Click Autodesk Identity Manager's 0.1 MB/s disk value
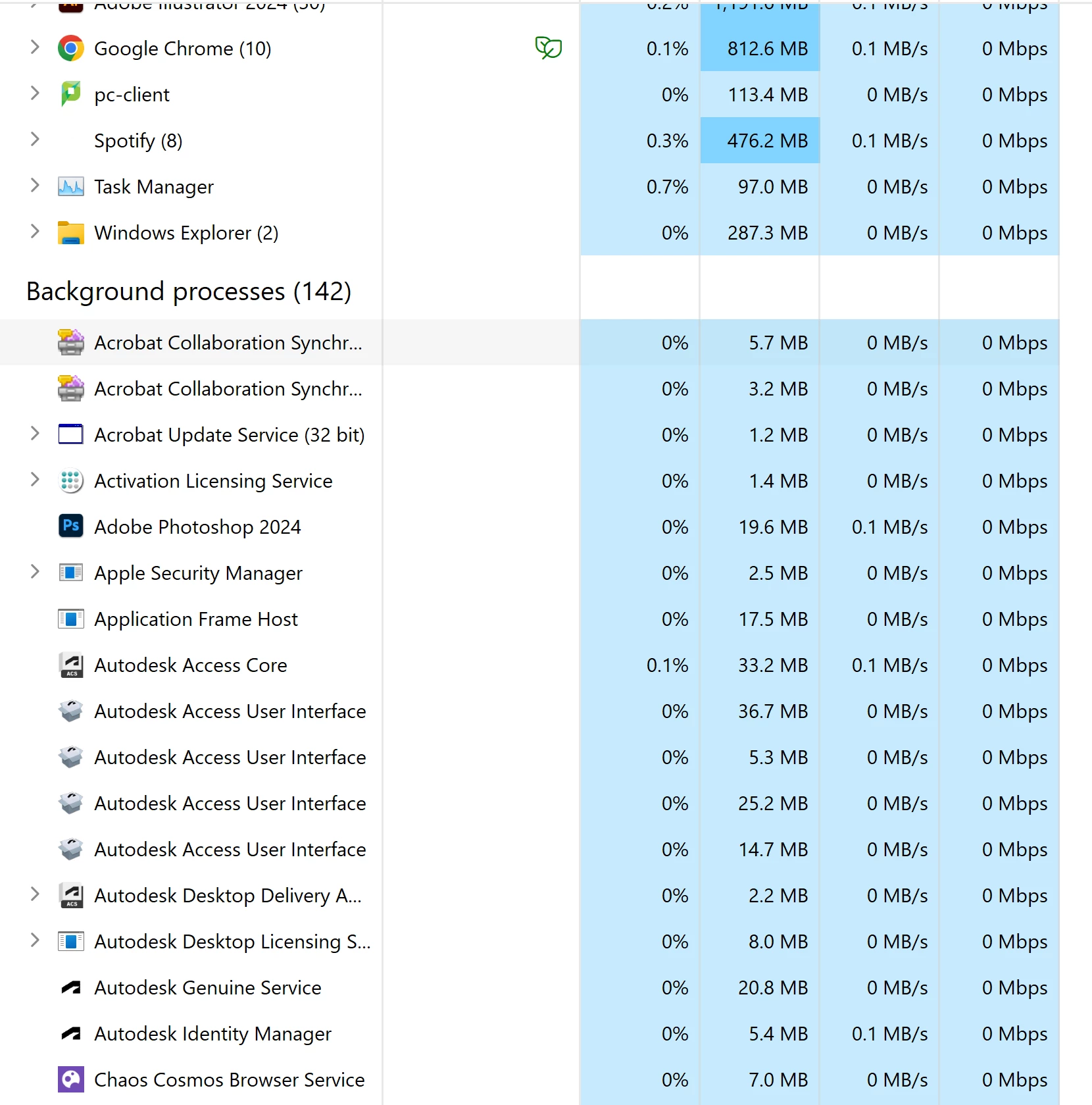The image size is (1092, 1105). click(x=889, y=1034)
